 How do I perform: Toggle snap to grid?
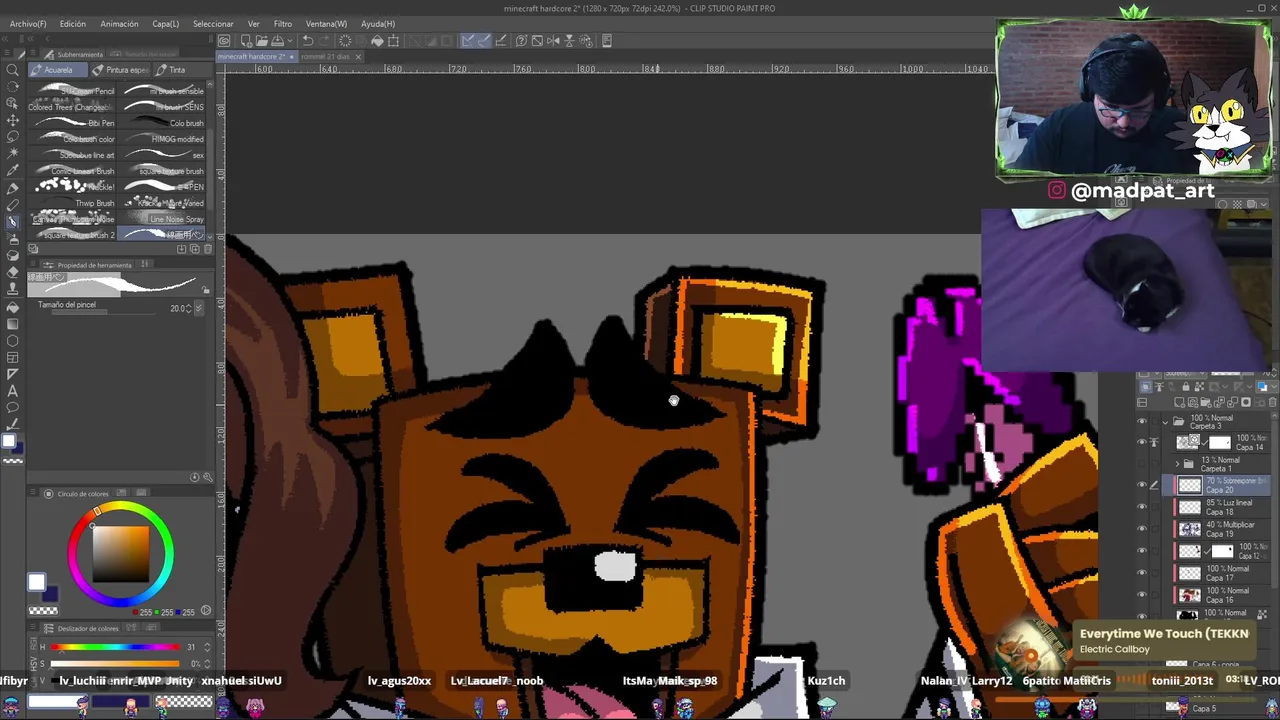click(x=500, y=41)
